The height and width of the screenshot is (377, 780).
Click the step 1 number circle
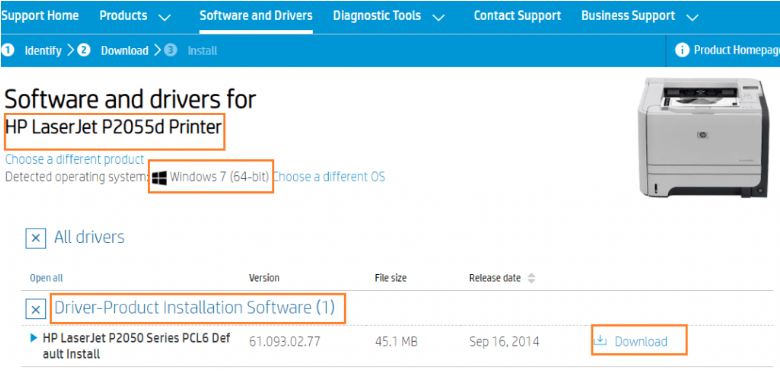[x=8, y=50]
